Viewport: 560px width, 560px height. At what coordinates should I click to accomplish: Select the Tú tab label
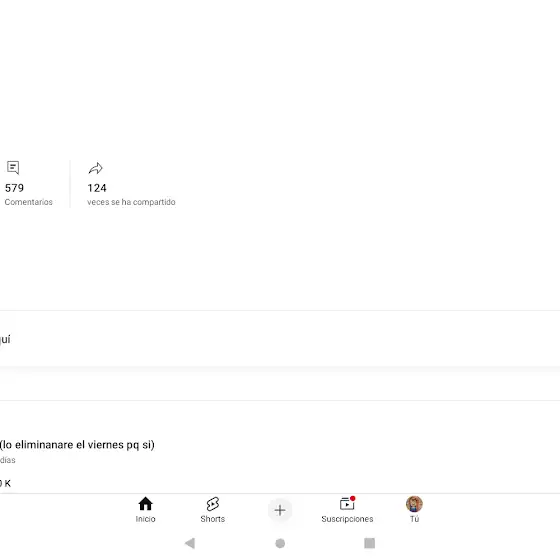[x=414, y=519]
